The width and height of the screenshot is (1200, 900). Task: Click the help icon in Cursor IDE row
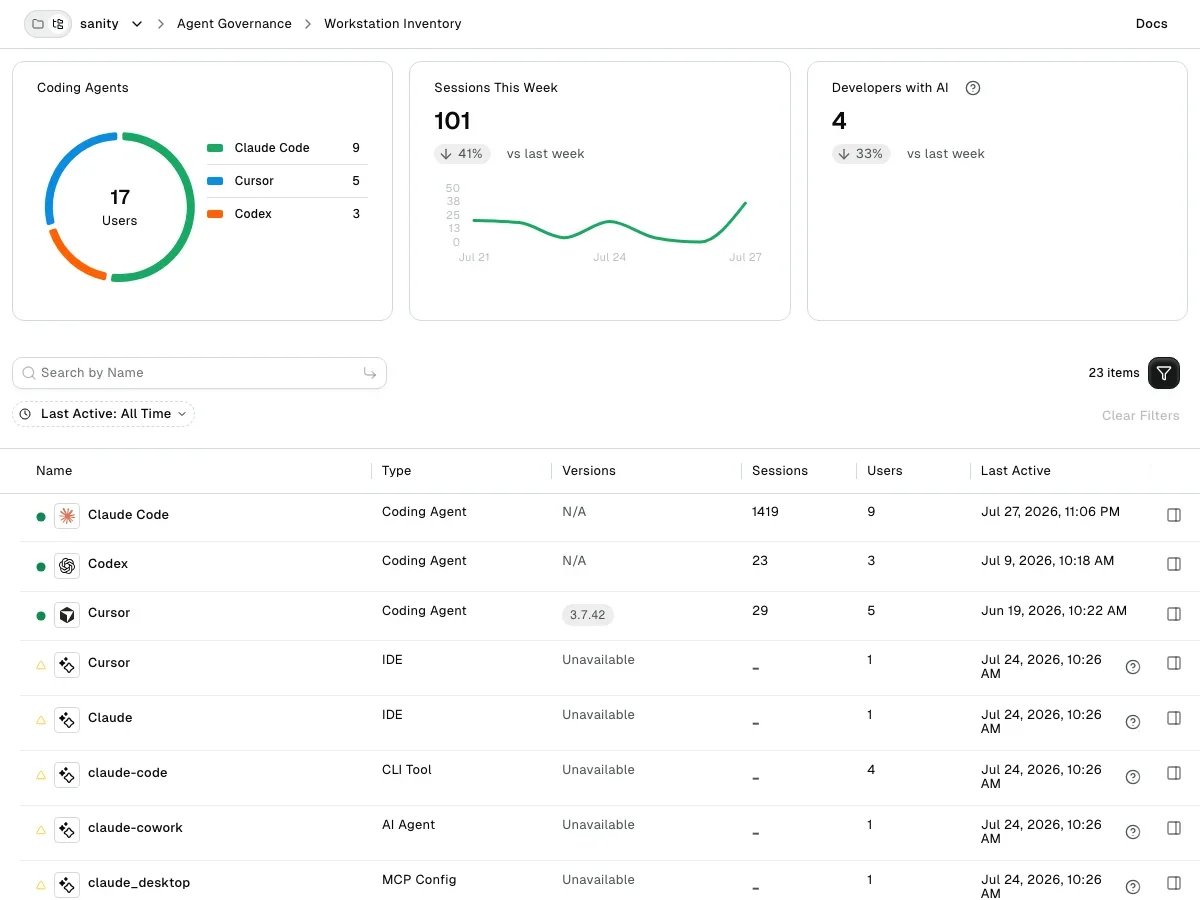click(x=1133, y=667)
